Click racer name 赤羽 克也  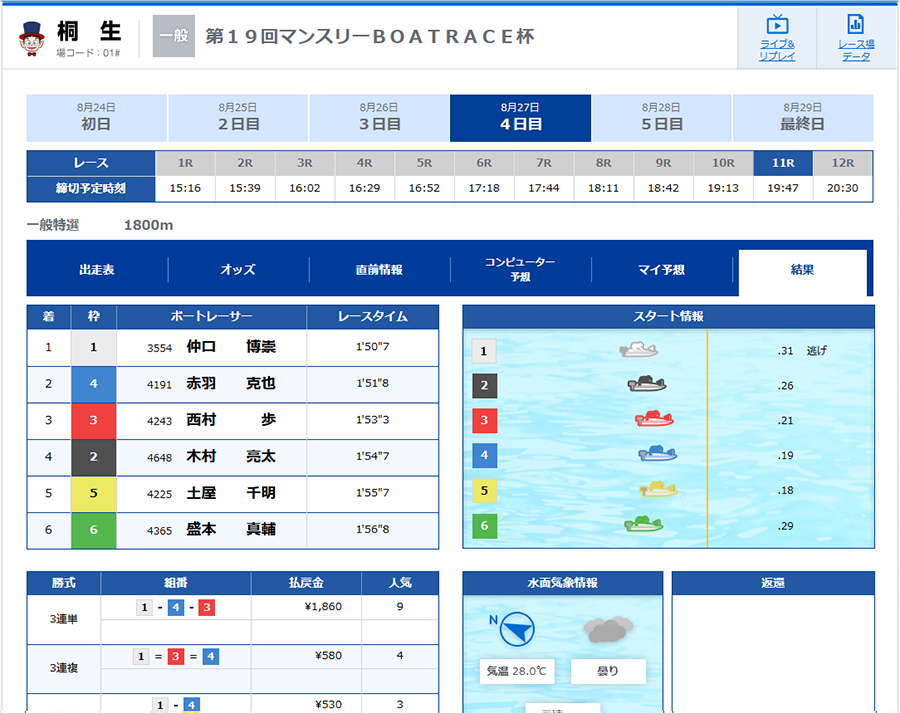coord(231,383)
